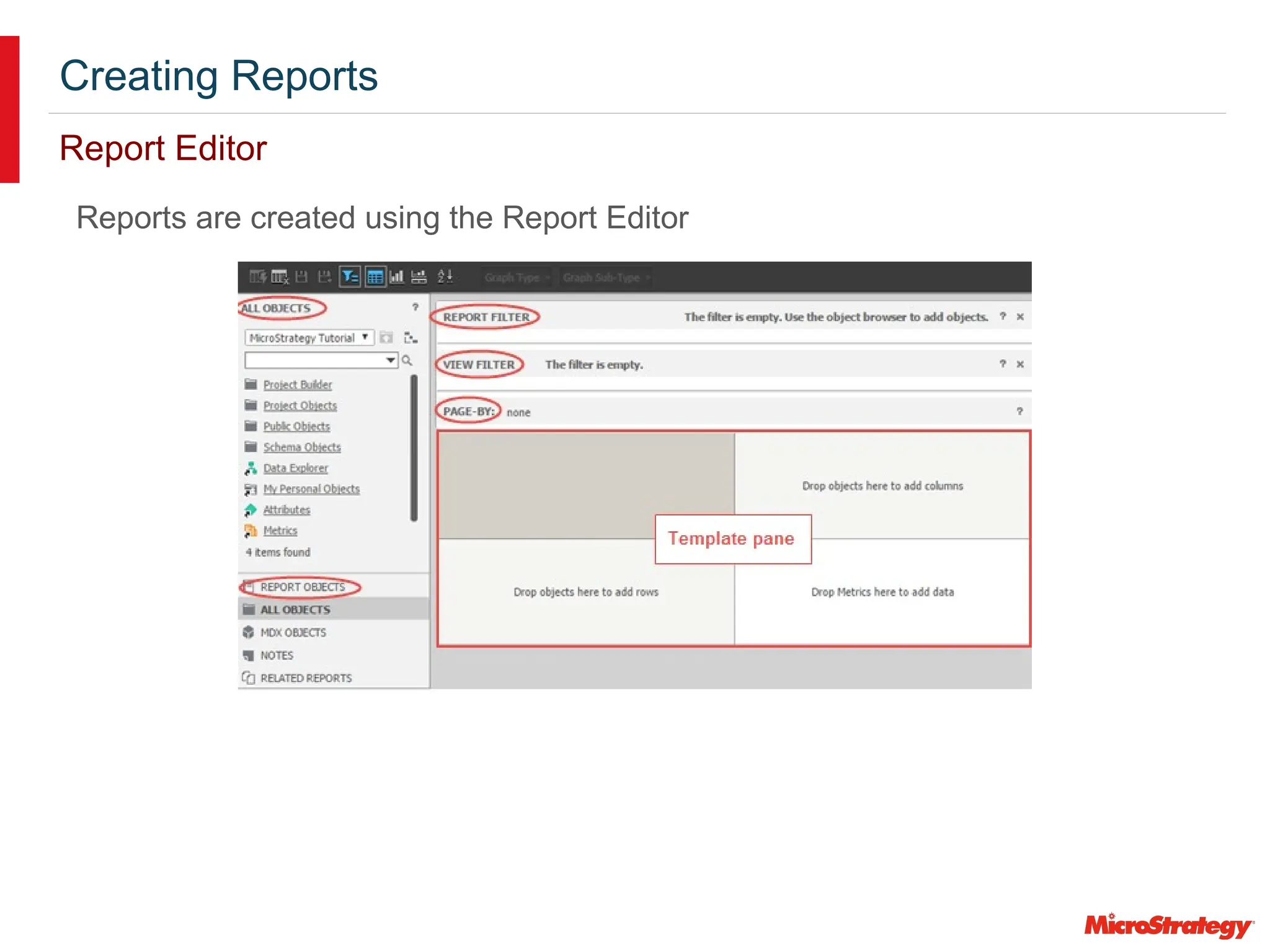Screen dimensions: 1270x952
Task: Click the help icon in Report Filter
Action: click(1003, 316)
